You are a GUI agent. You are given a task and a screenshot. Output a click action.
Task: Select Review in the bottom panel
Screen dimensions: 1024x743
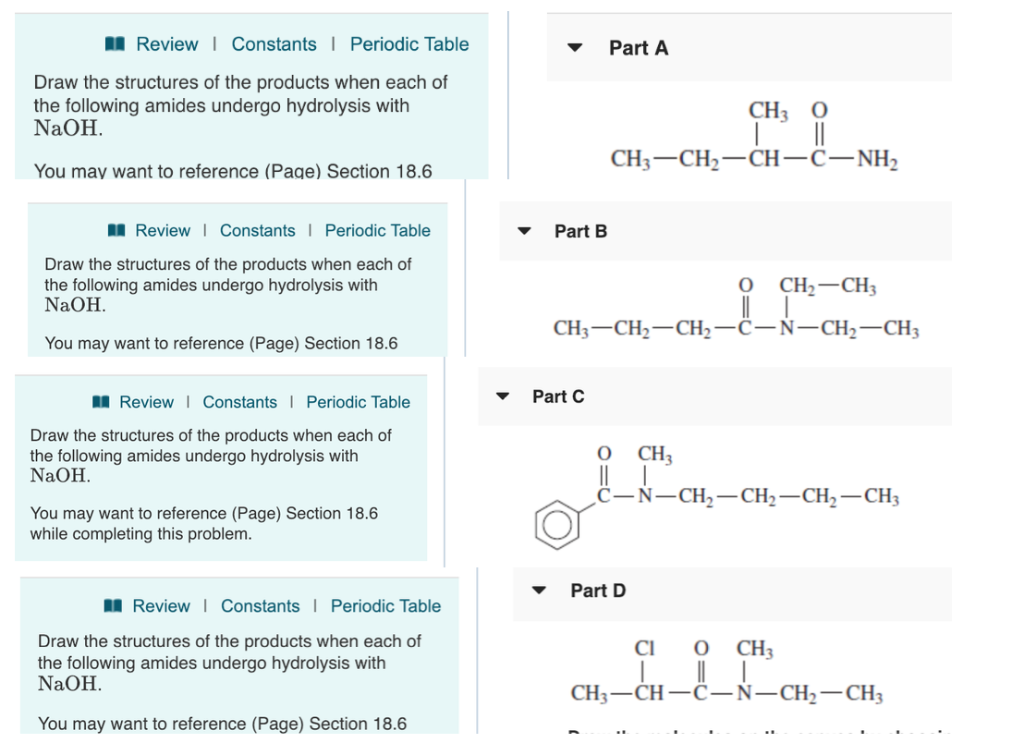[x=162, y=606]
